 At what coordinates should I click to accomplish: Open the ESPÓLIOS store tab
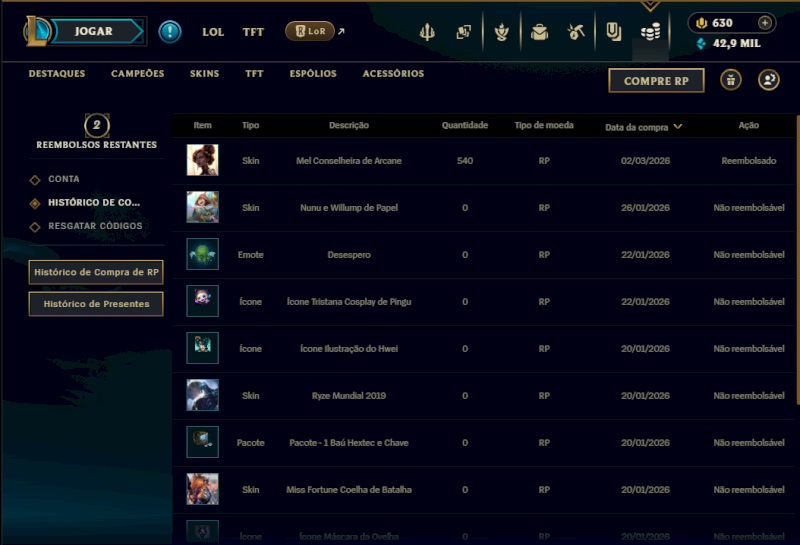click(313, 73)
